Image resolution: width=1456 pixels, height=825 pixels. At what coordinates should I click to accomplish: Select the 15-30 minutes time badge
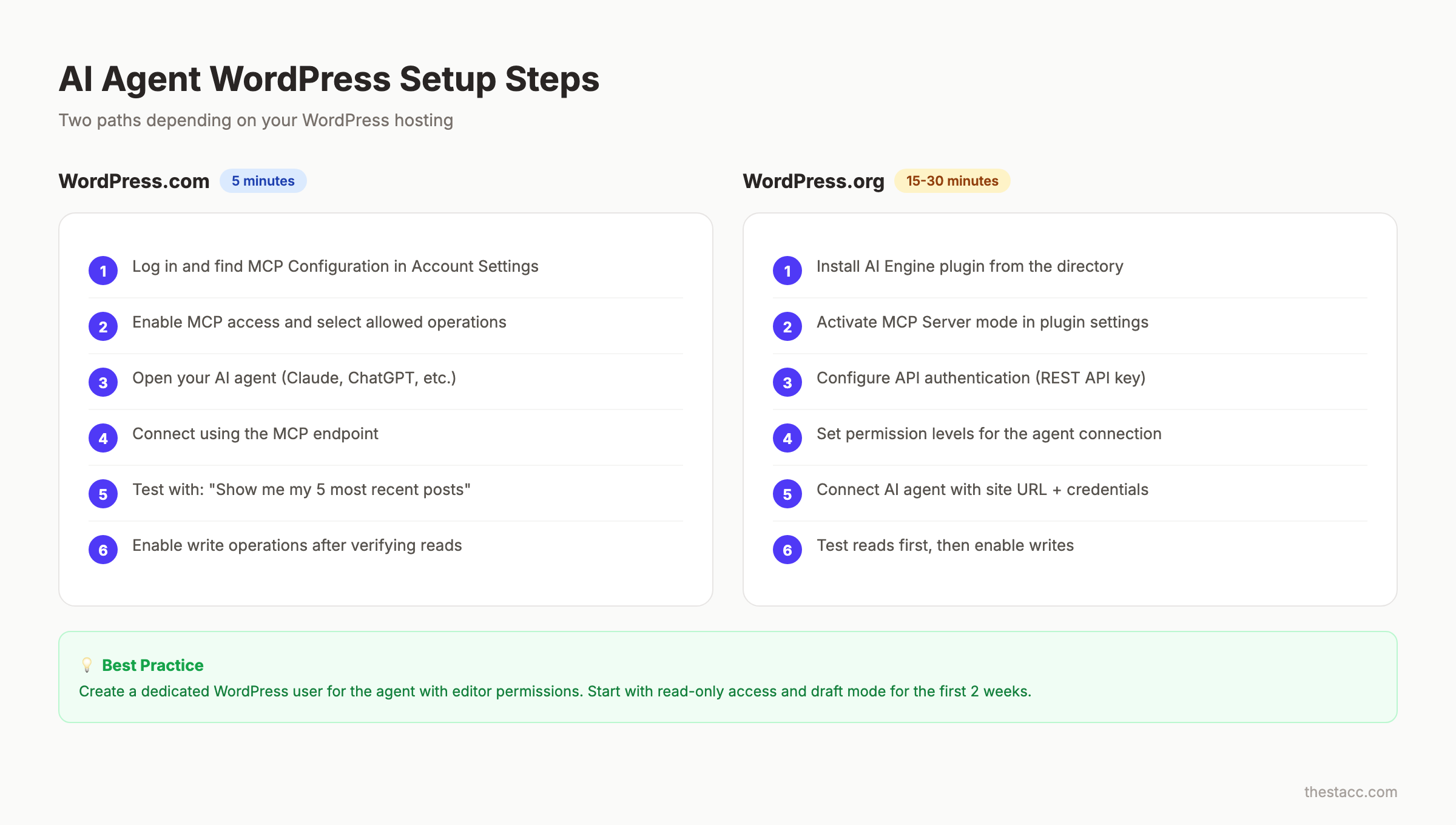click(952, 180)
